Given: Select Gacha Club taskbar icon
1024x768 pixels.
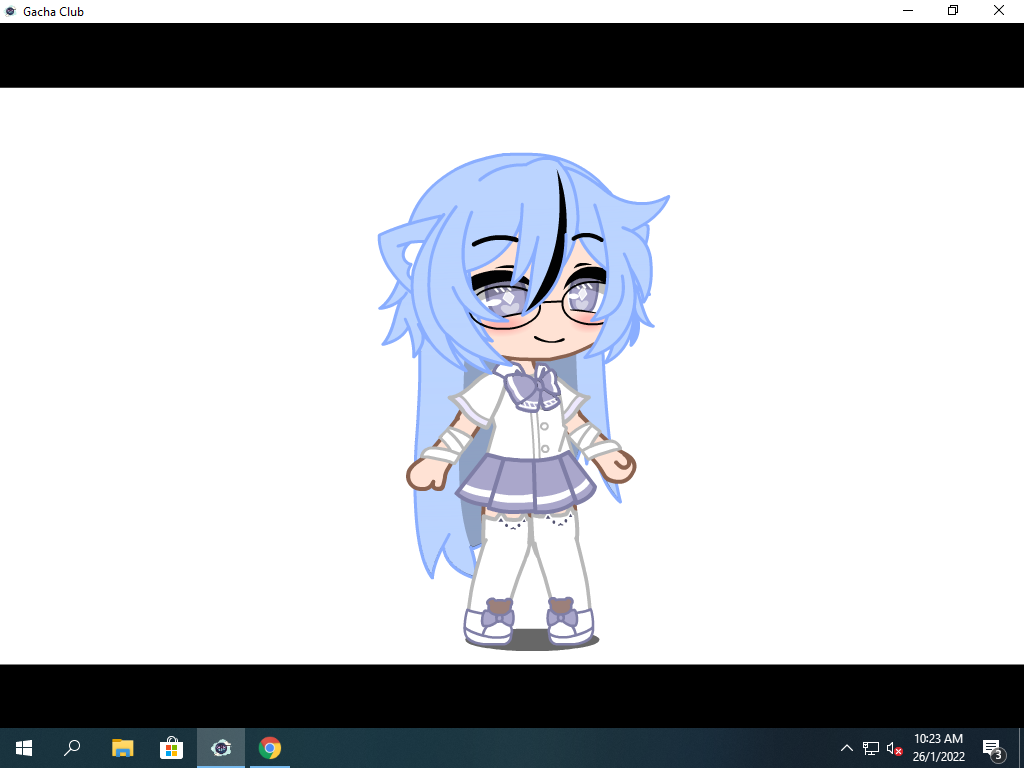Looking at the screenshot, I should pos(221,748).
